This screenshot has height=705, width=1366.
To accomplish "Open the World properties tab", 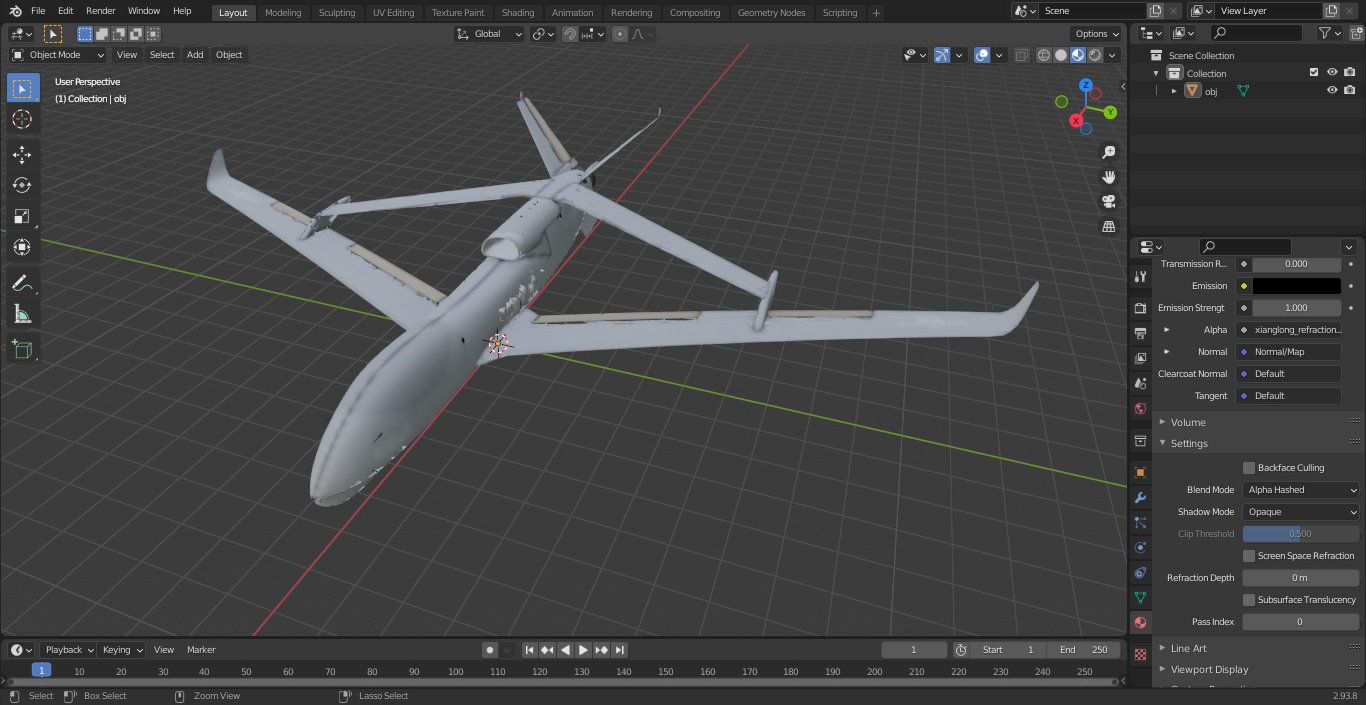I will pyautogui.click(x=1140, y=408).
